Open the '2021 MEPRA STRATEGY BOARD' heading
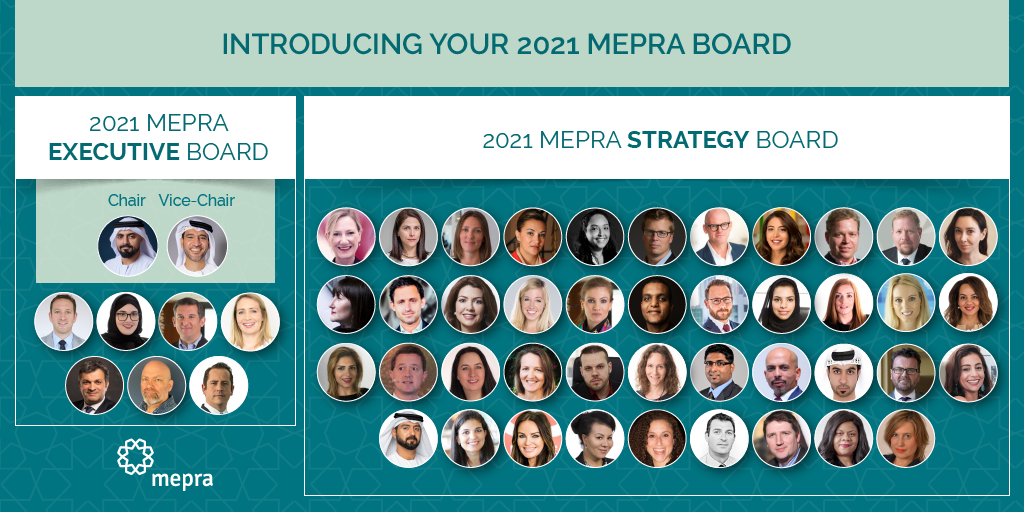Viewport: 1024px width, 512px height. click(660, 140)
